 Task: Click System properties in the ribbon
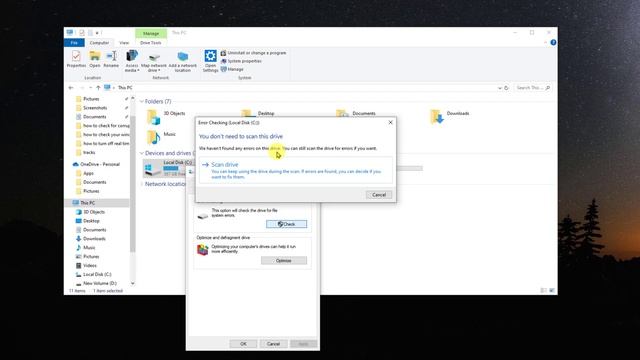241,61
